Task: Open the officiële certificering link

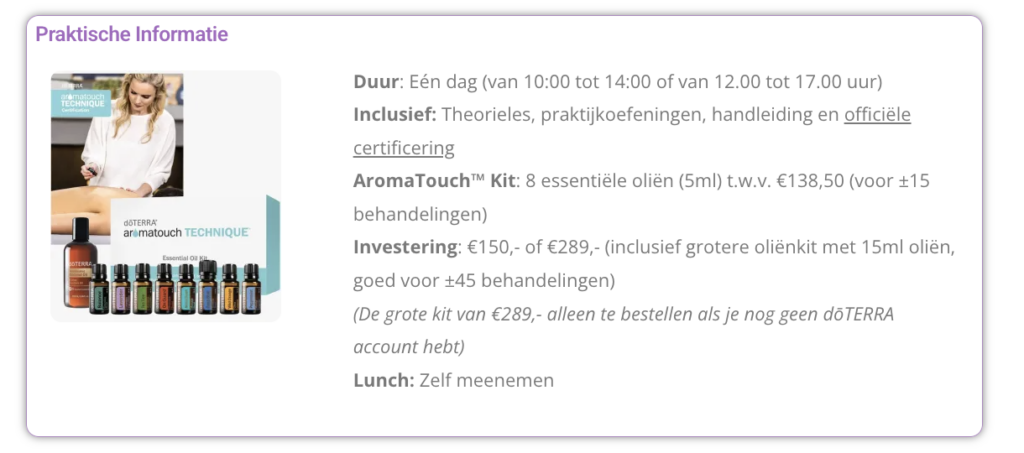Action: (877, 115)
